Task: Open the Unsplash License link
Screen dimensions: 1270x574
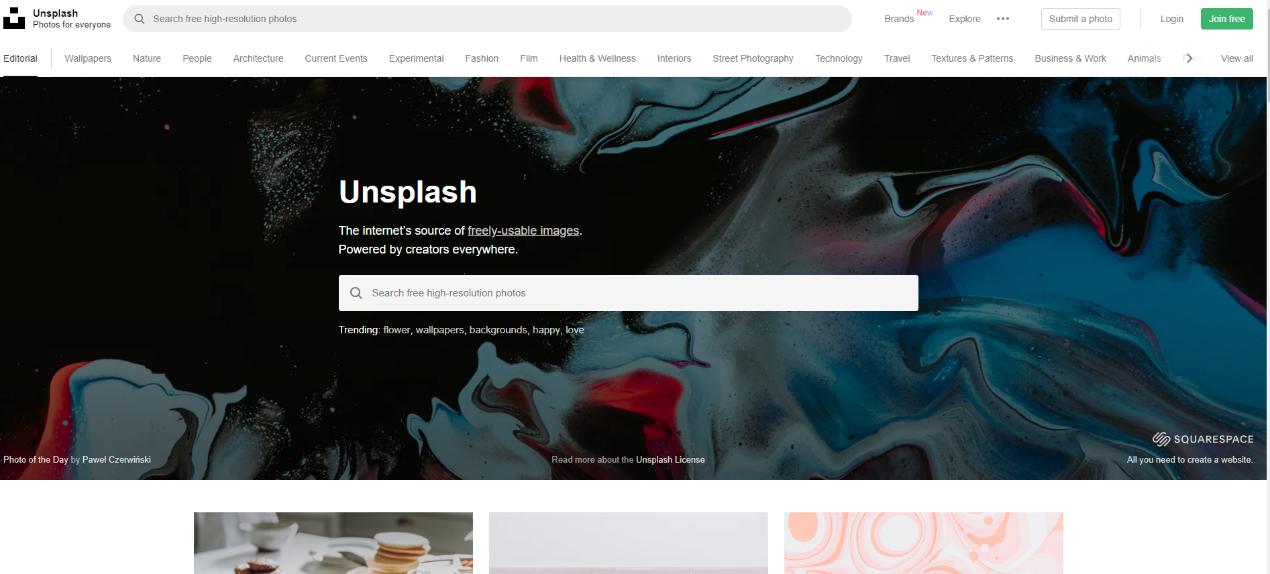Action: [670, 460]
